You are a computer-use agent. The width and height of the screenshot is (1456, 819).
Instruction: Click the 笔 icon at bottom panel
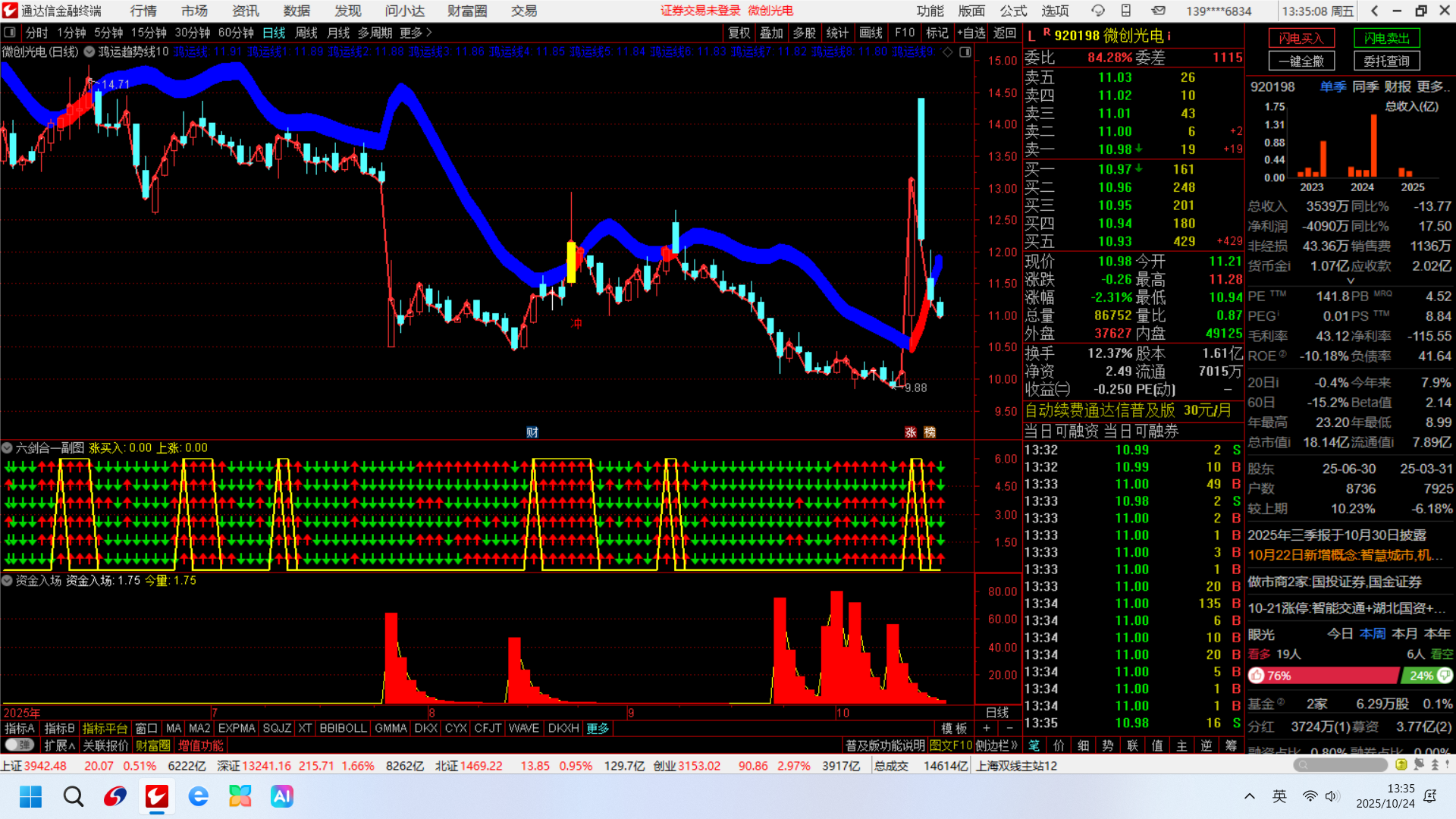coord(1034,745)
